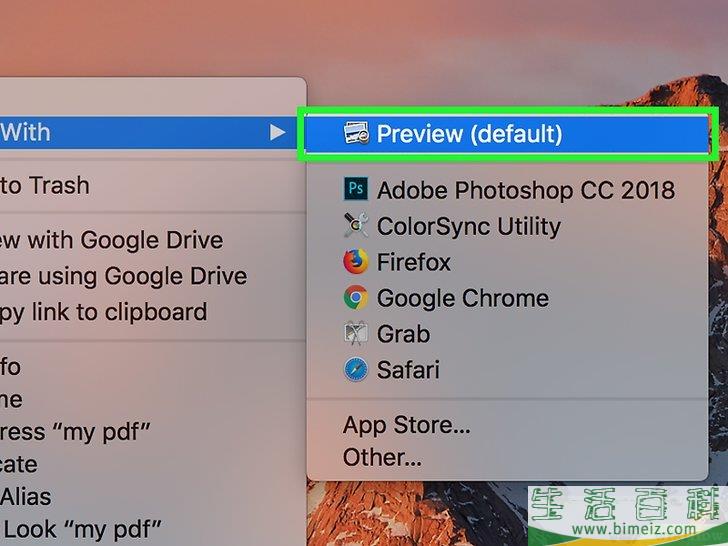Click the Preview app icon
Screen dimensions: 728x546
(356, 133)
